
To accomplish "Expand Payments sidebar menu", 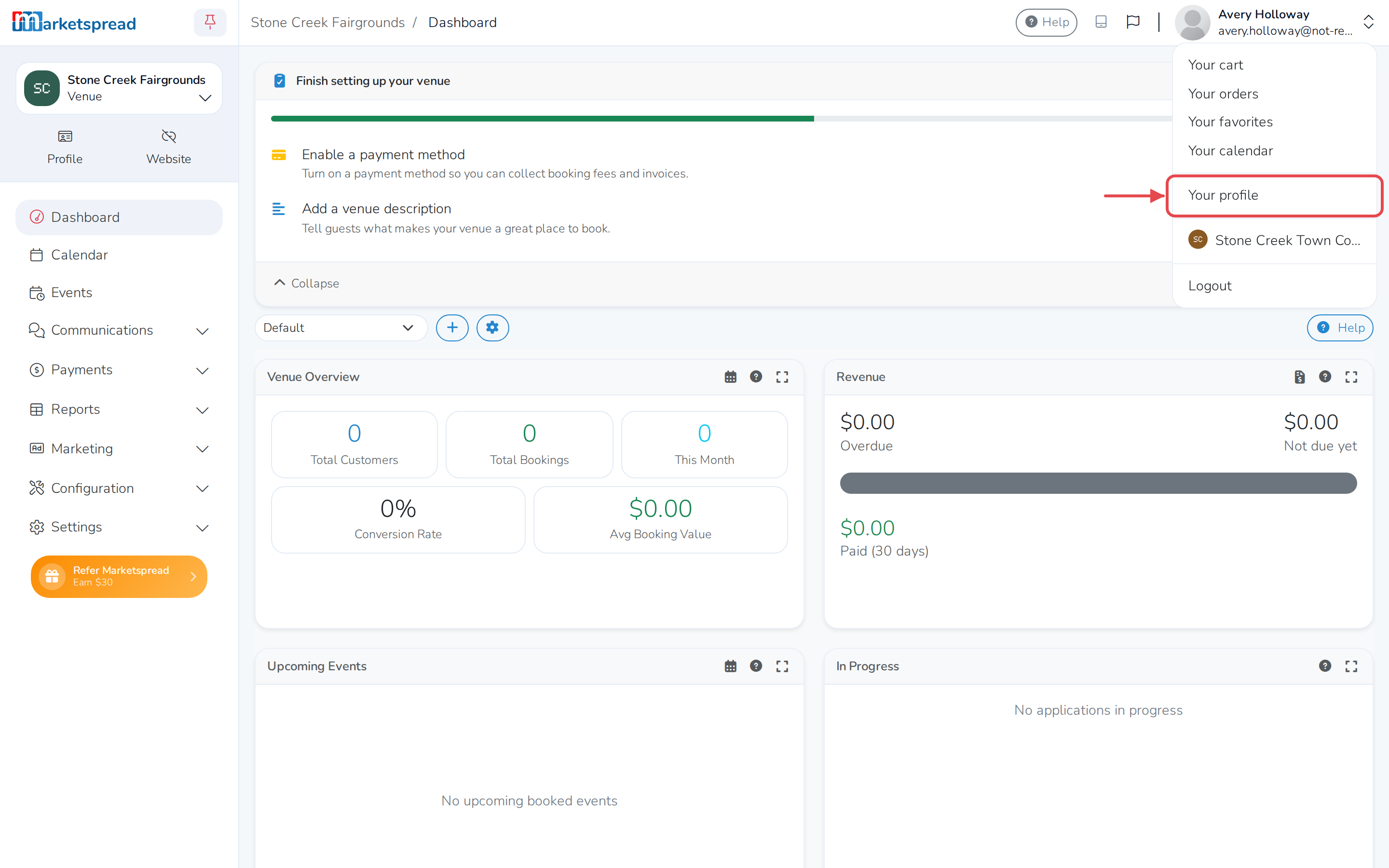I will [x=119, y=370].
